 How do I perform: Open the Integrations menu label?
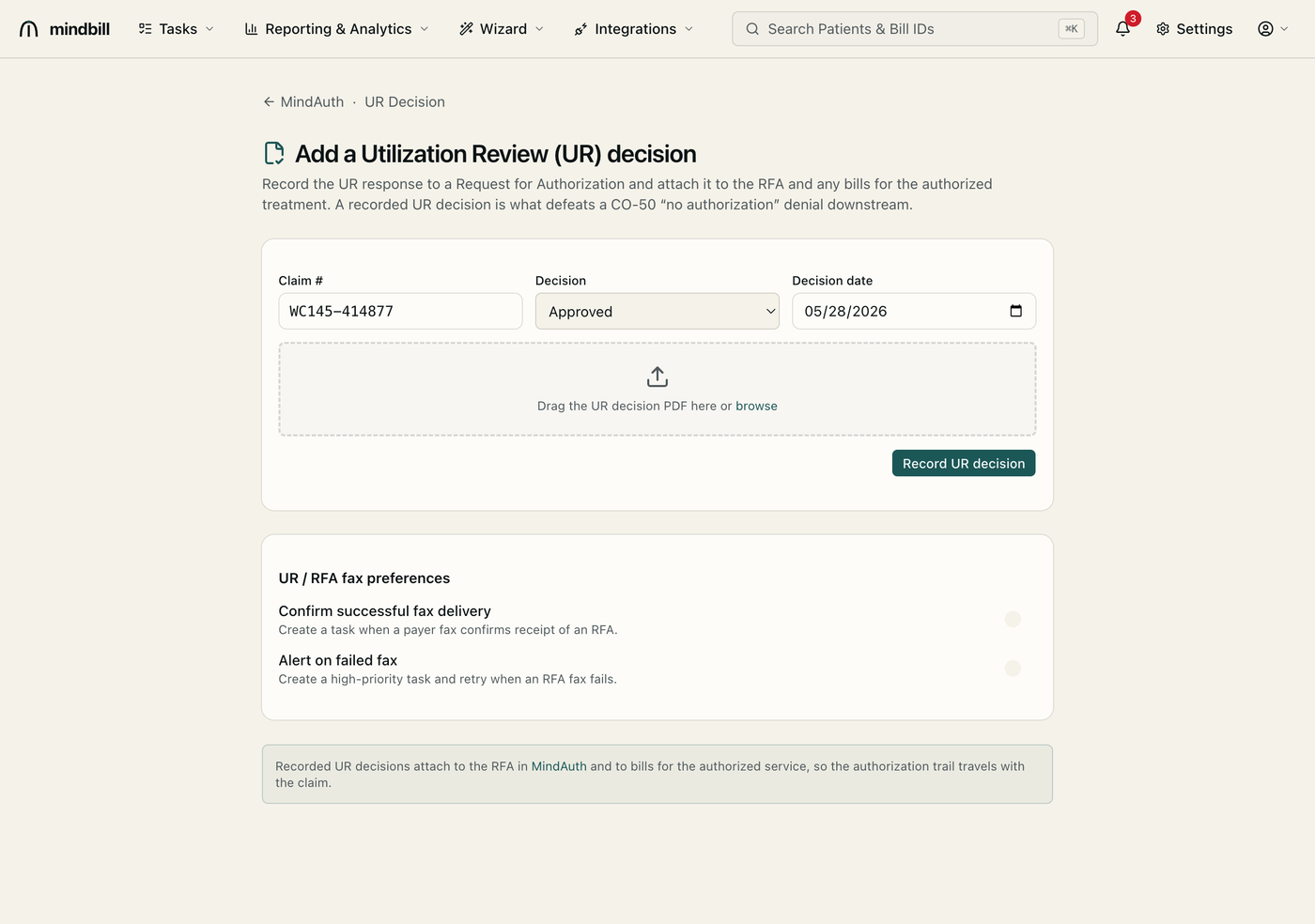coord(636,29)
